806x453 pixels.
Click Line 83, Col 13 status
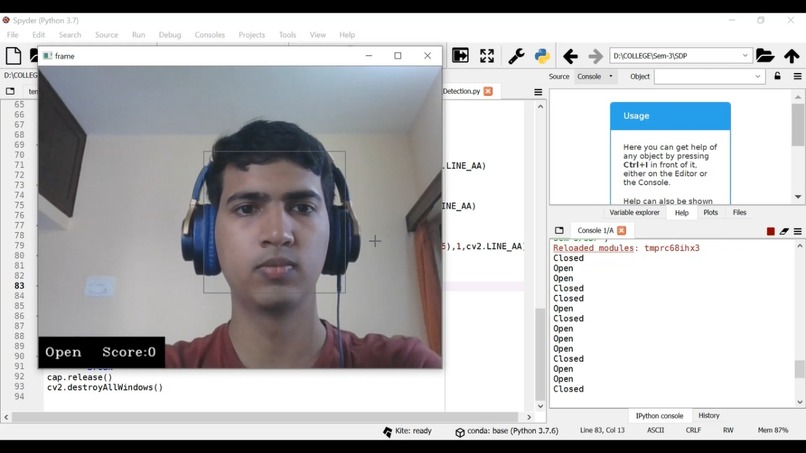pyautogui.click(x=602, y=430)
